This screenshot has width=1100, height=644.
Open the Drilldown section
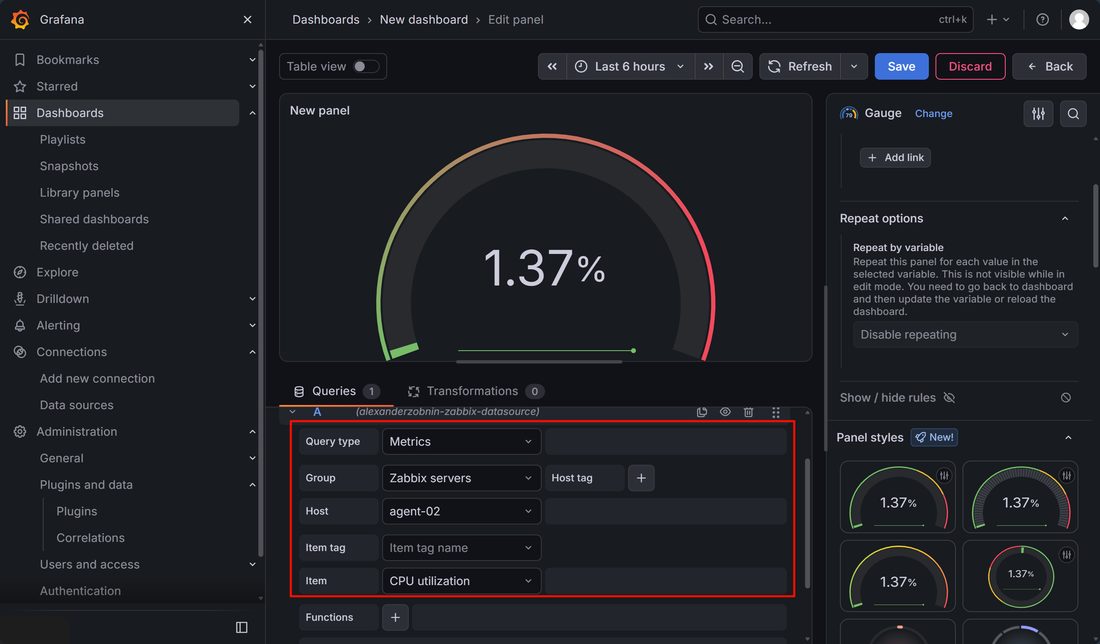pos(62,299)
